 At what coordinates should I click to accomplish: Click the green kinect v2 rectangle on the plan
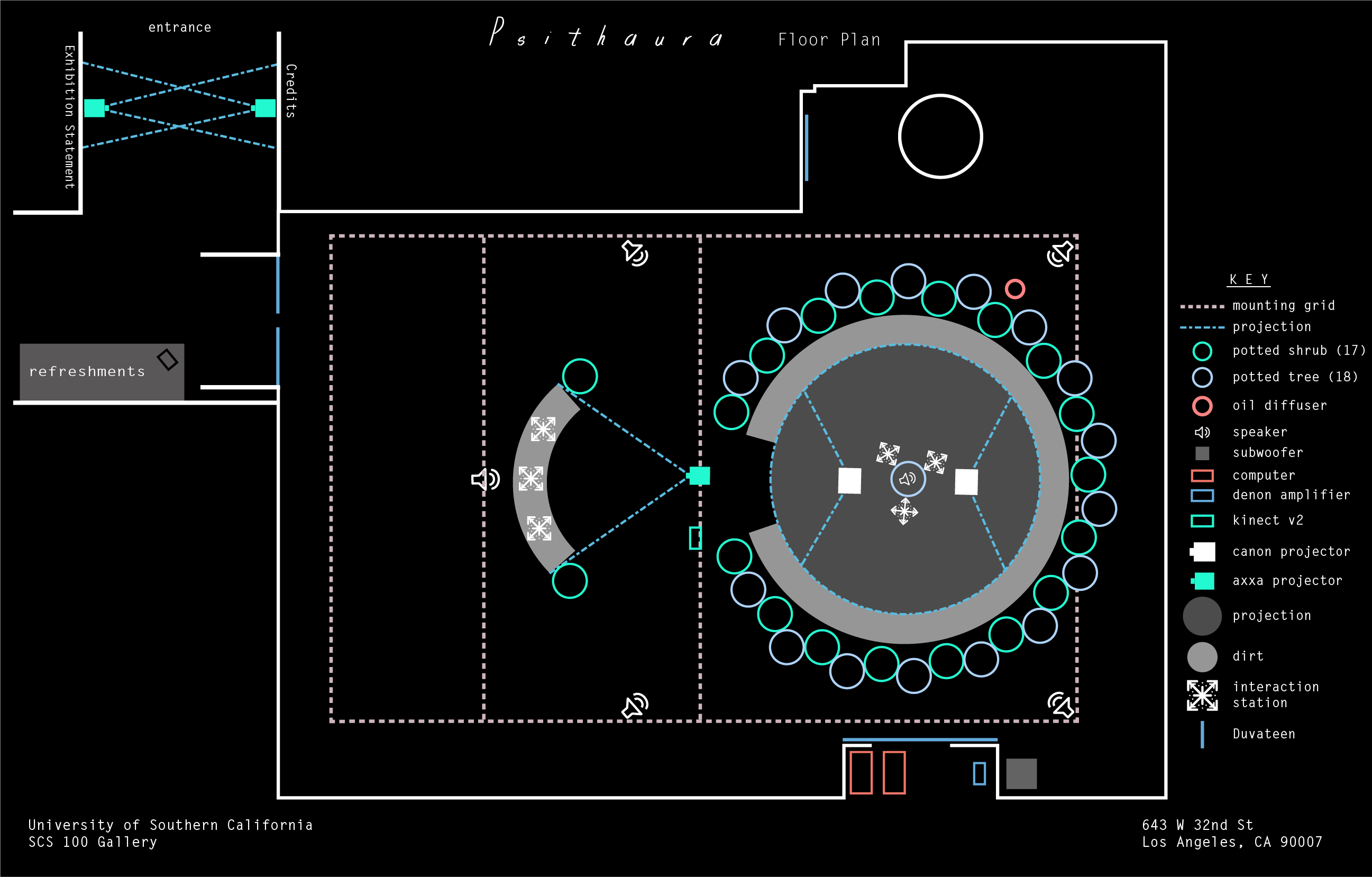[x=694, y=537]
